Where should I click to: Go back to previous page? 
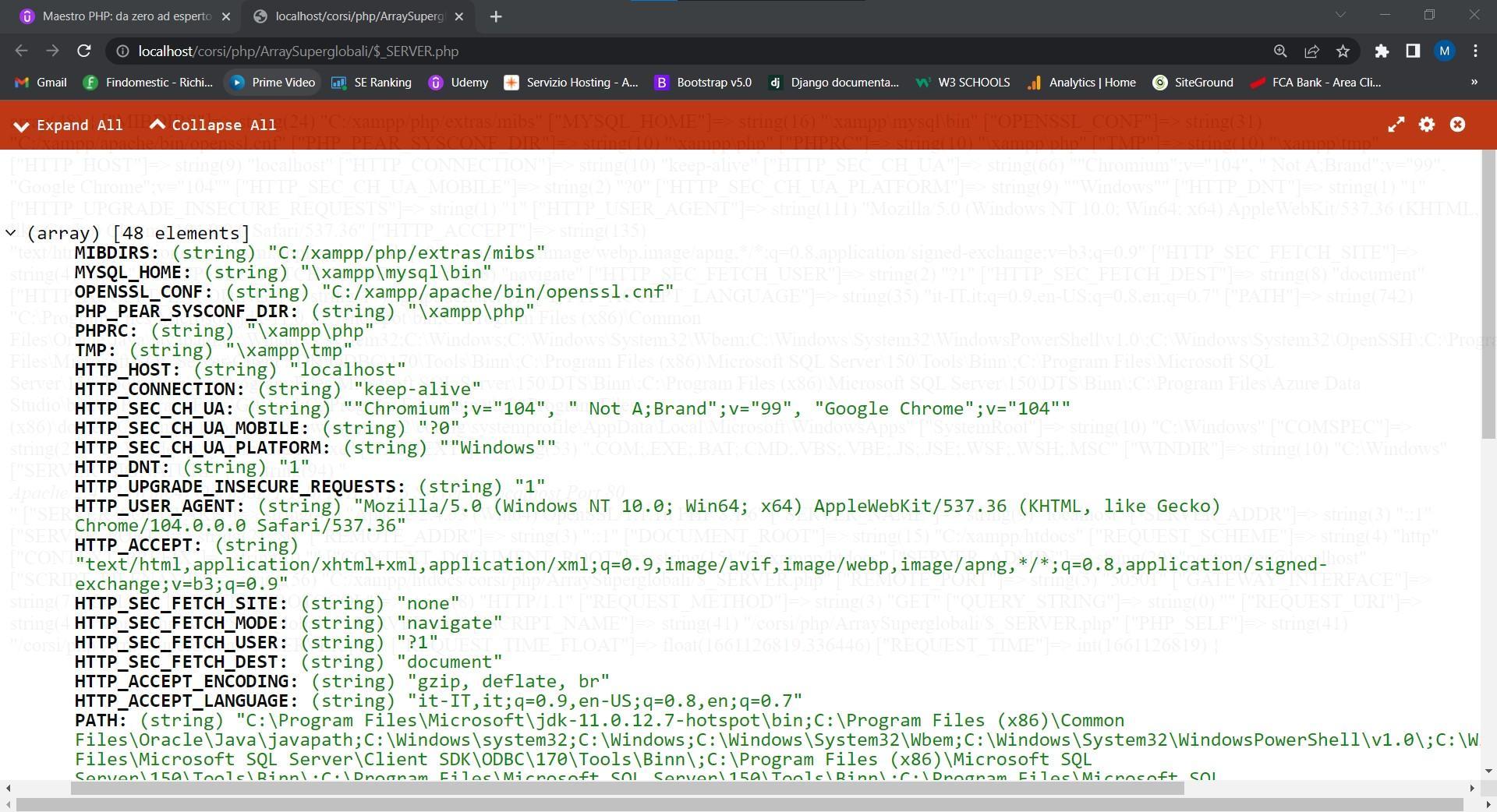click(x=21, y=51)
